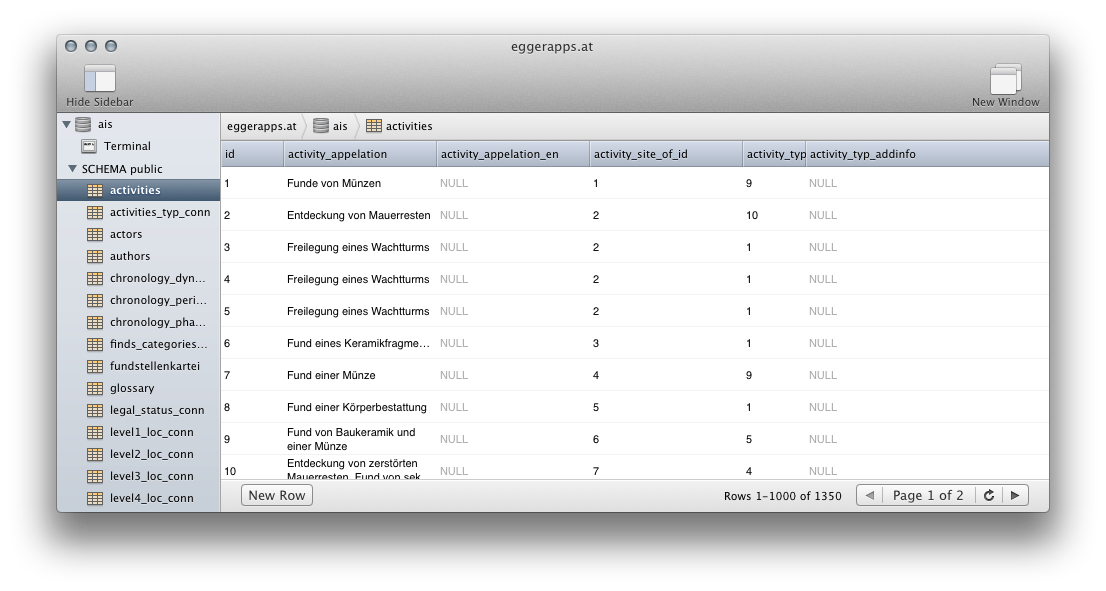This screenshot has height=591, width=1106.
Task: Select 'Fund eines Keramikfragme…' cell
Action: 358,343
